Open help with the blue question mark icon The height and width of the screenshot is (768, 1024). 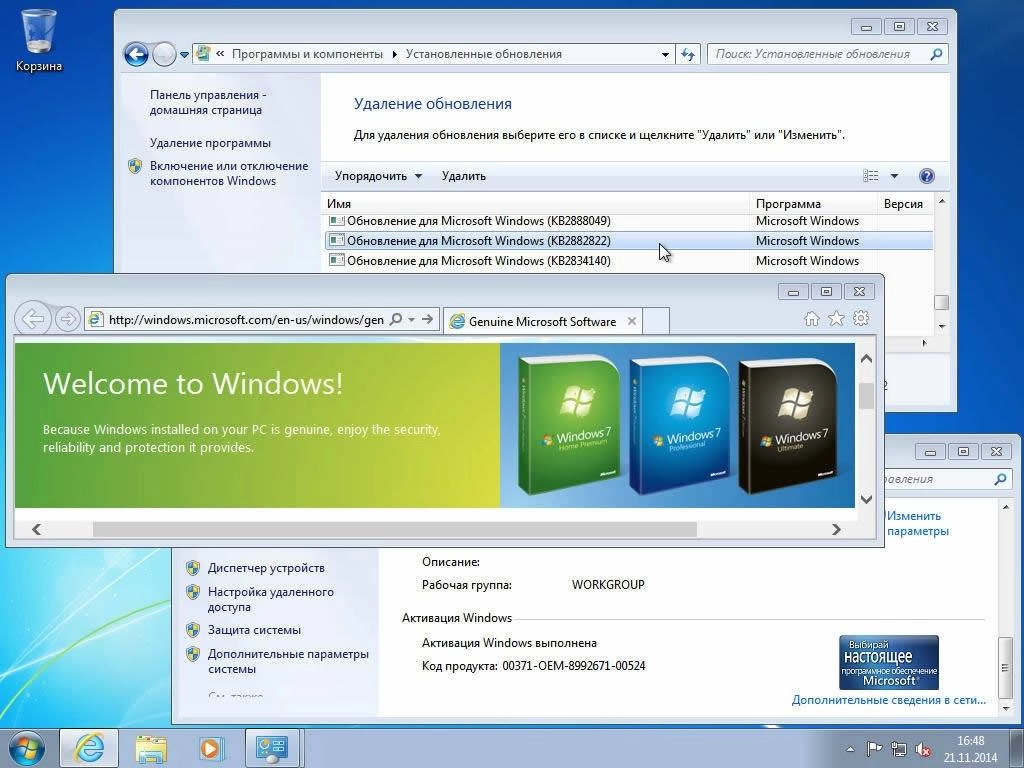click(926, 176)
